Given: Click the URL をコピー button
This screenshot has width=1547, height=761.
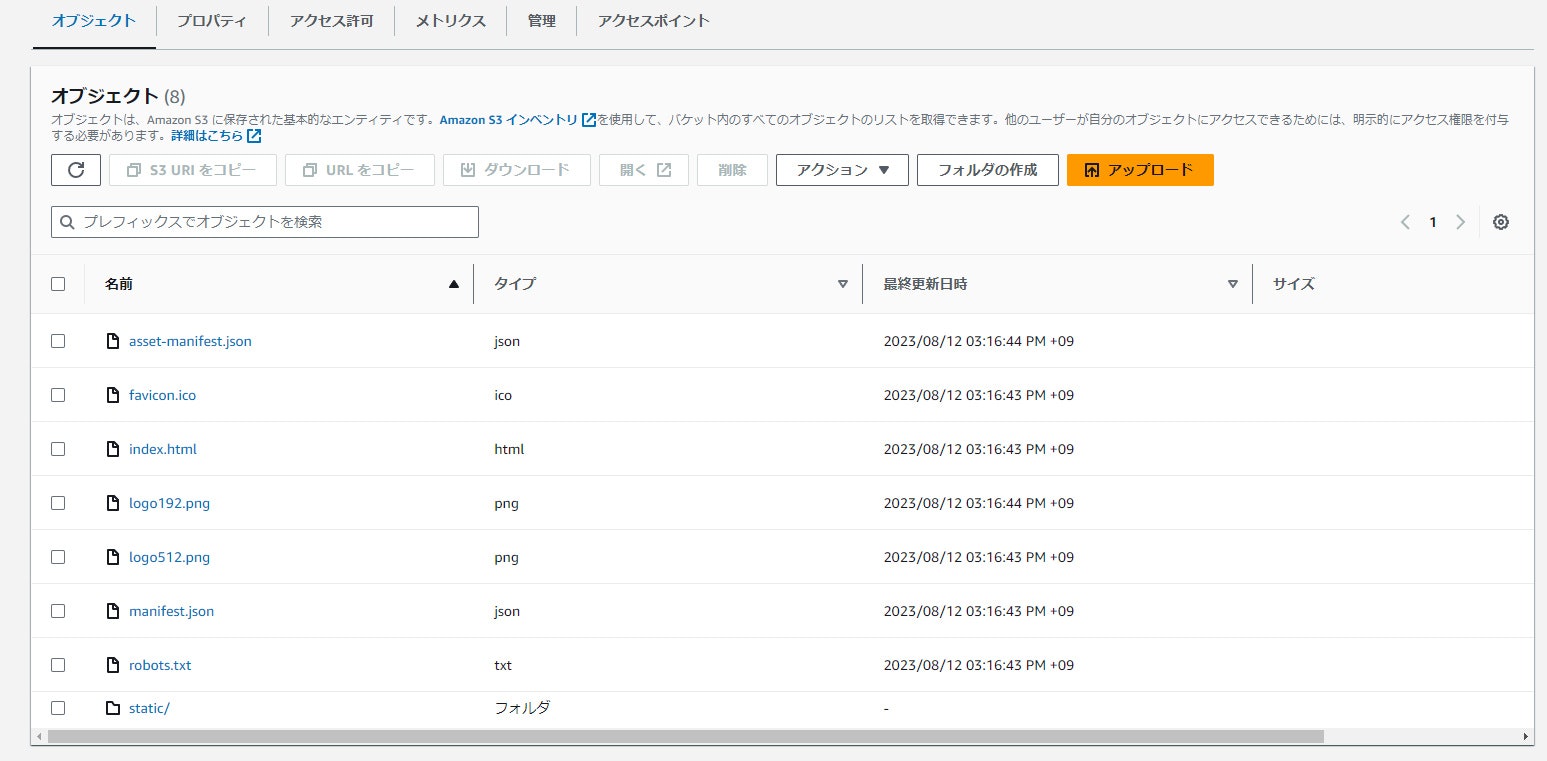Looking at the screenshot, I should click(359, 170).
